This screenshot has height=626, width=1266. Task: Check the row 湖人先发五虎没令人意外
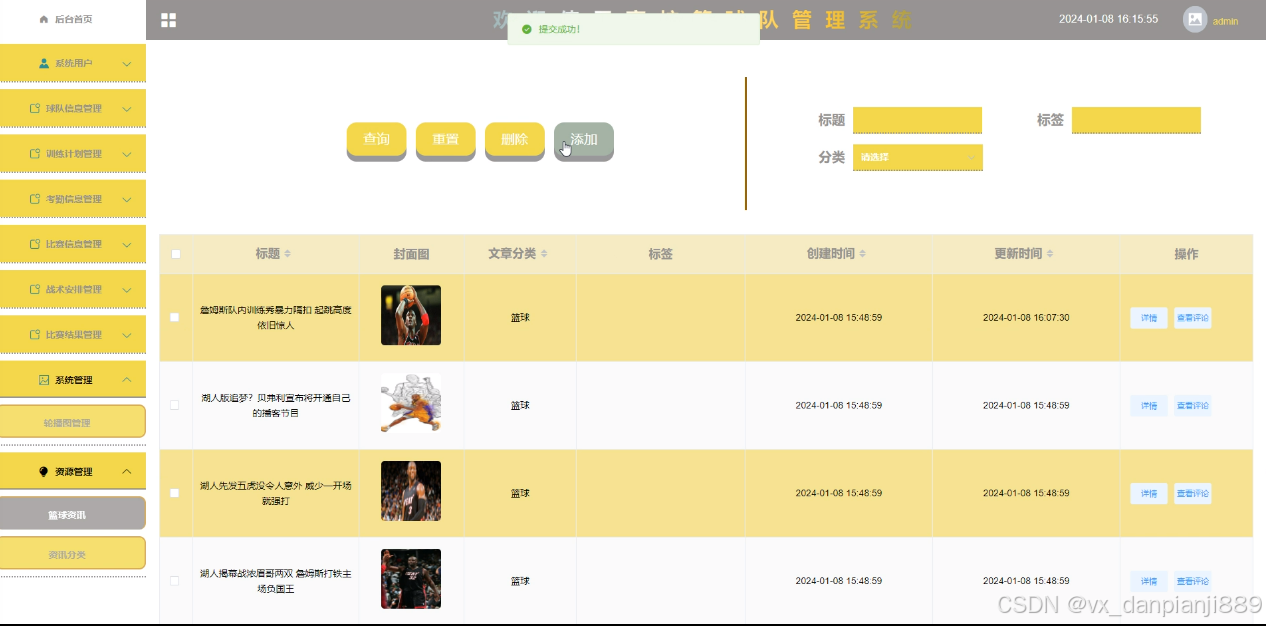pyautogui.click(x=175, y=493)
